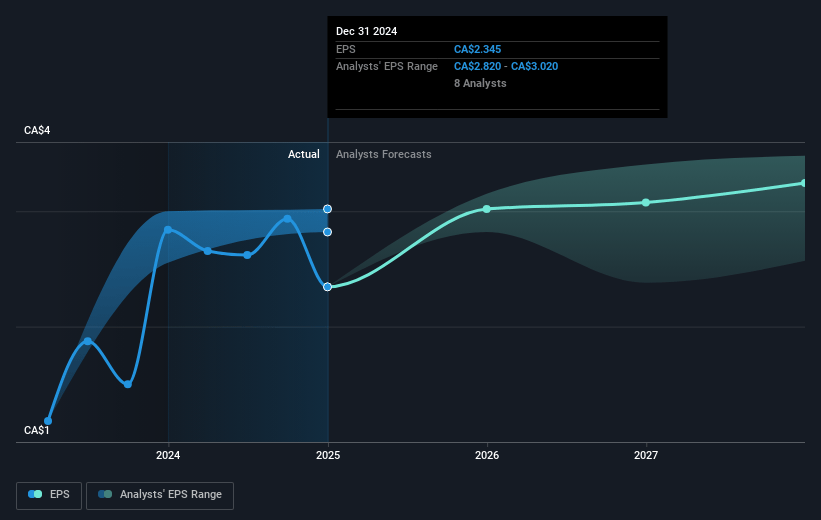Select the lowest EPS point near CA$1
The height and width of the screenshot is (520, 821).
(x=48, y=421)
